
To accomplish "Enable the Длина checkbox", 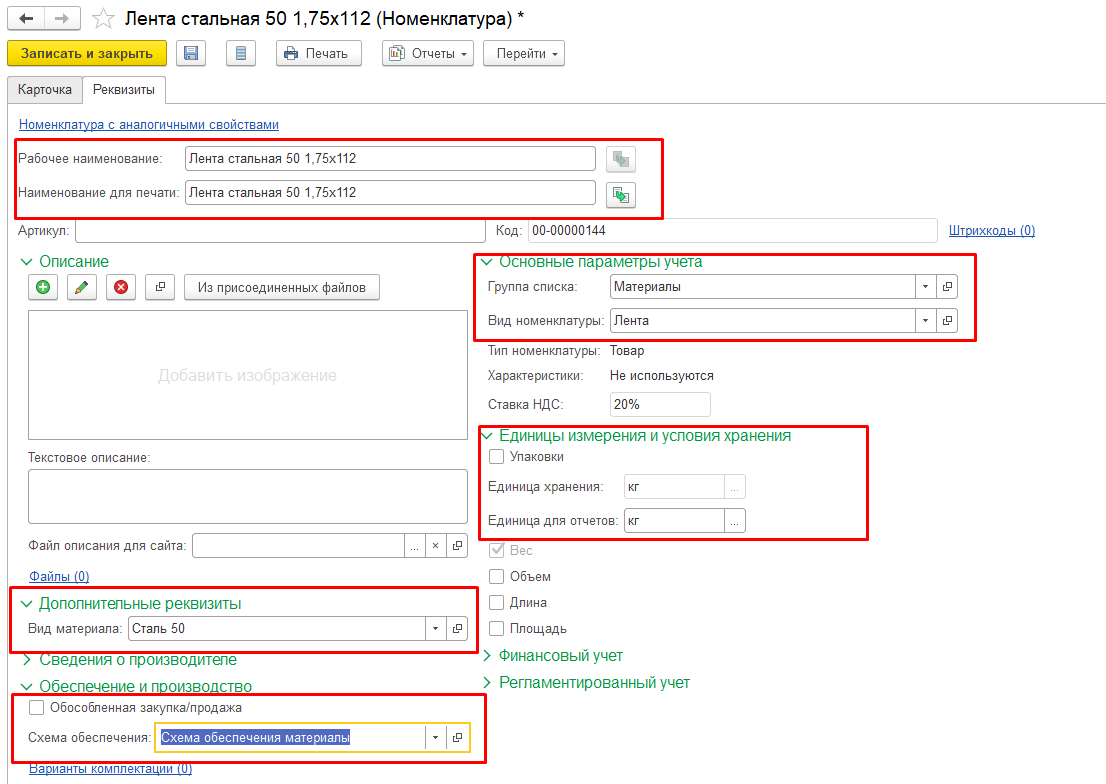I will pos(497,603).
